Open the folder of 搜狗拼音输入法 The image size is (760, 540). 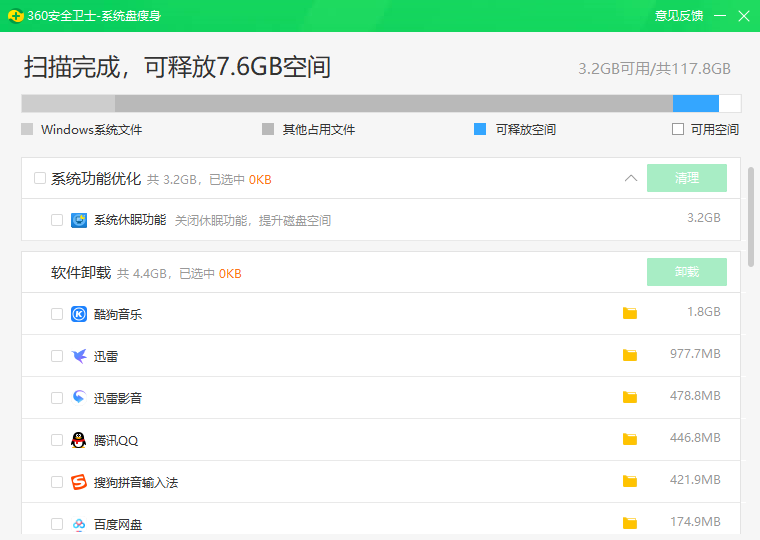point(630,481)
